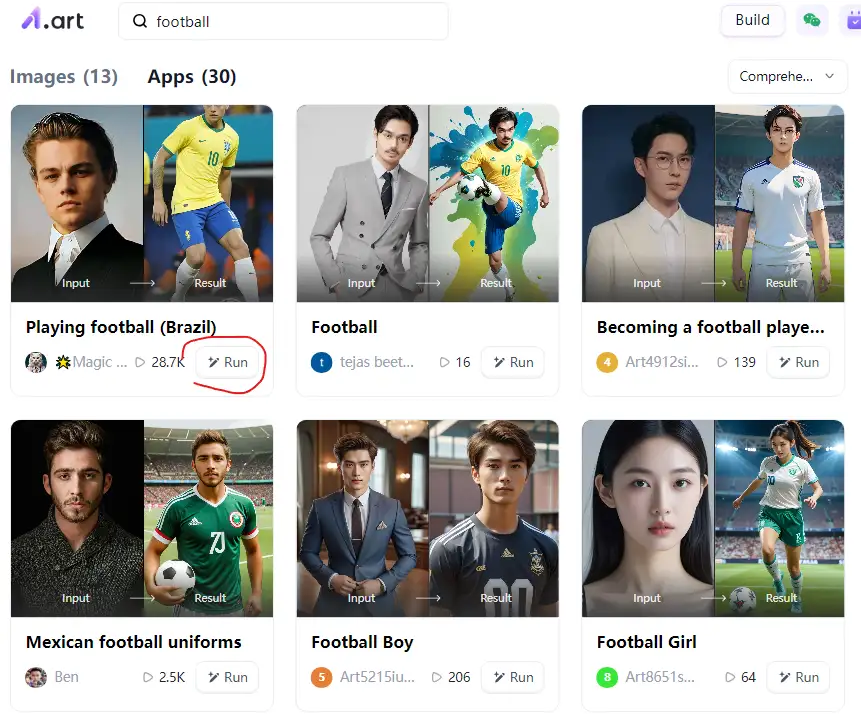
Task: Open the Football Girl thumbnail
Action: [x=713, y=518]
